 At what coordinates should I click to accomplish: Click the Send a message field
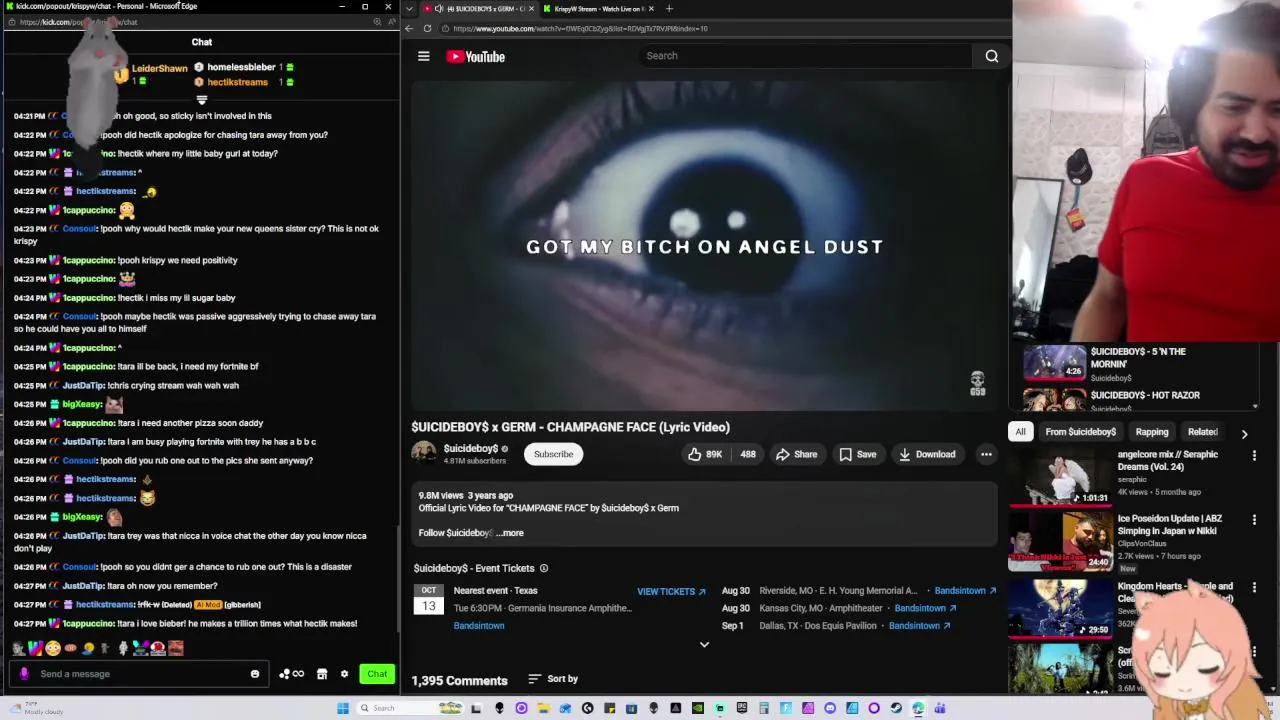[x=140, y=674]
